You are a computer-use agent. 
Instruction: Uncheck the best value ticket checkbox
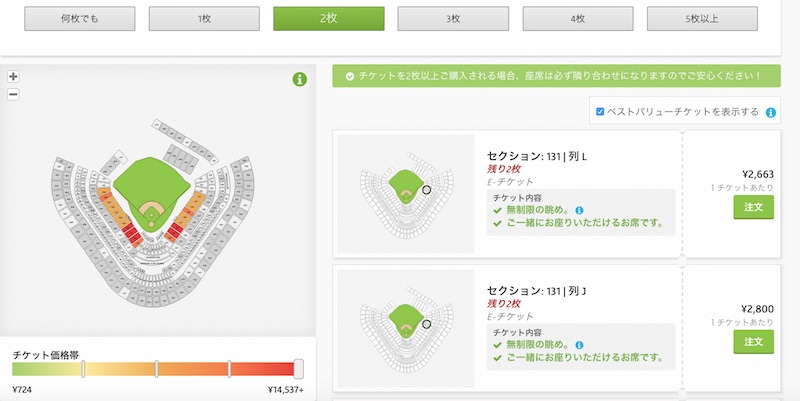600,111
